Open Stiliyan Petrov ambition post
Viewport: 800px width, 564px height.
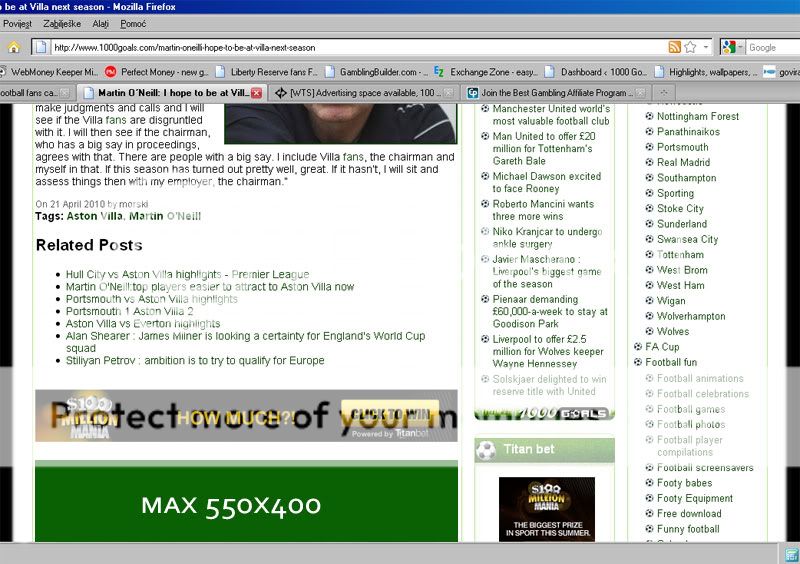(x=195, y=360)
